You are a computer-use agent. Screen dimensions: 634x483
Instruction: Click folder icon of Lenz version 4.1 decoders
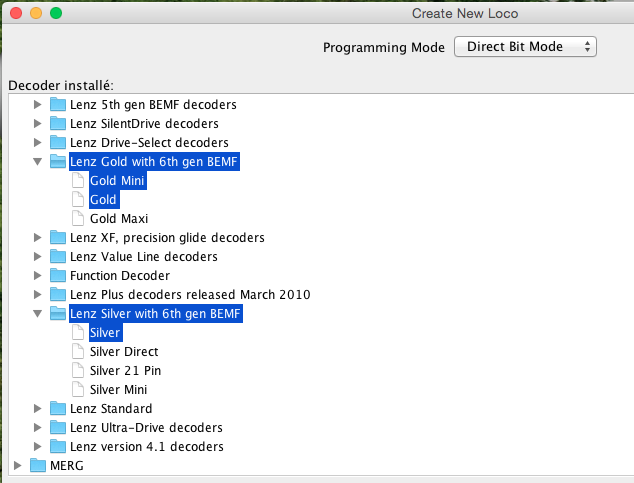click(x=58, y=446)
